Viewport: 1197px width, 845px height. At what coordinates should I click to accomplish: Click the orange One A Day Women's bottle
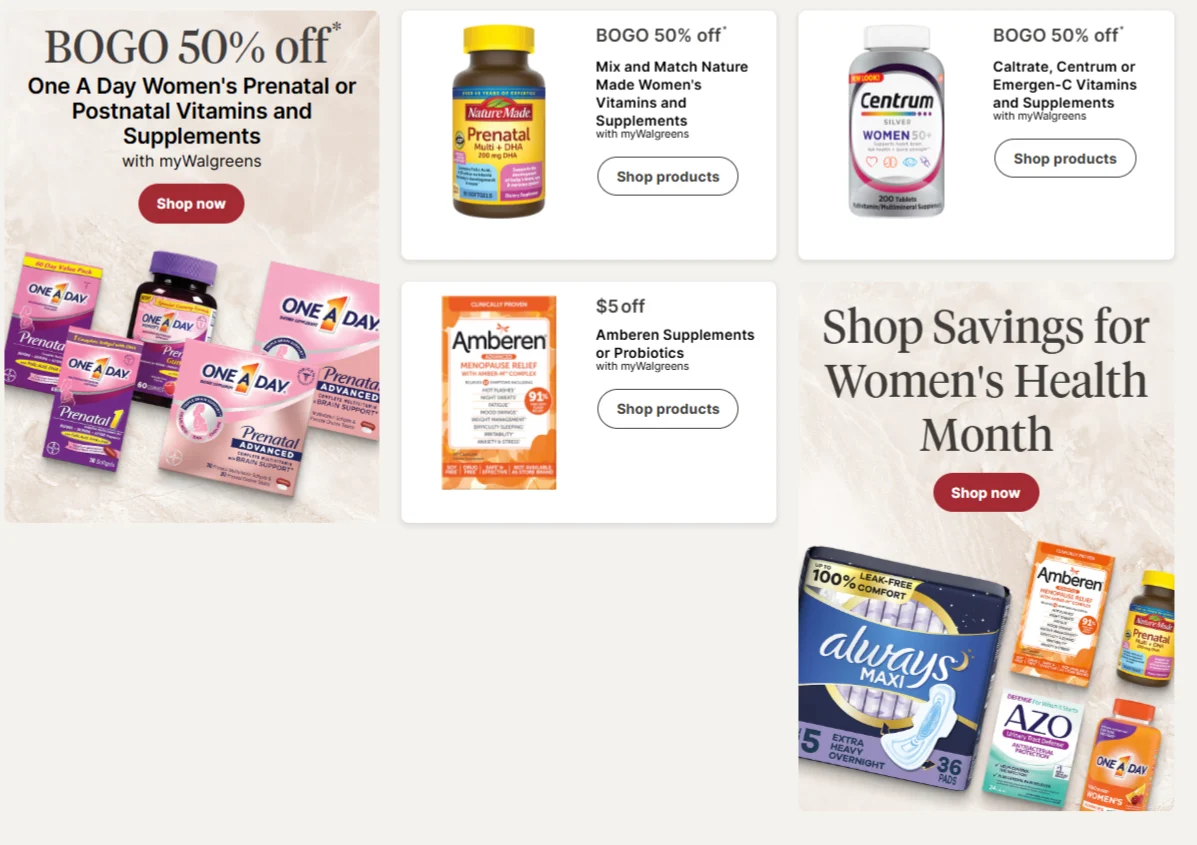1123,754
